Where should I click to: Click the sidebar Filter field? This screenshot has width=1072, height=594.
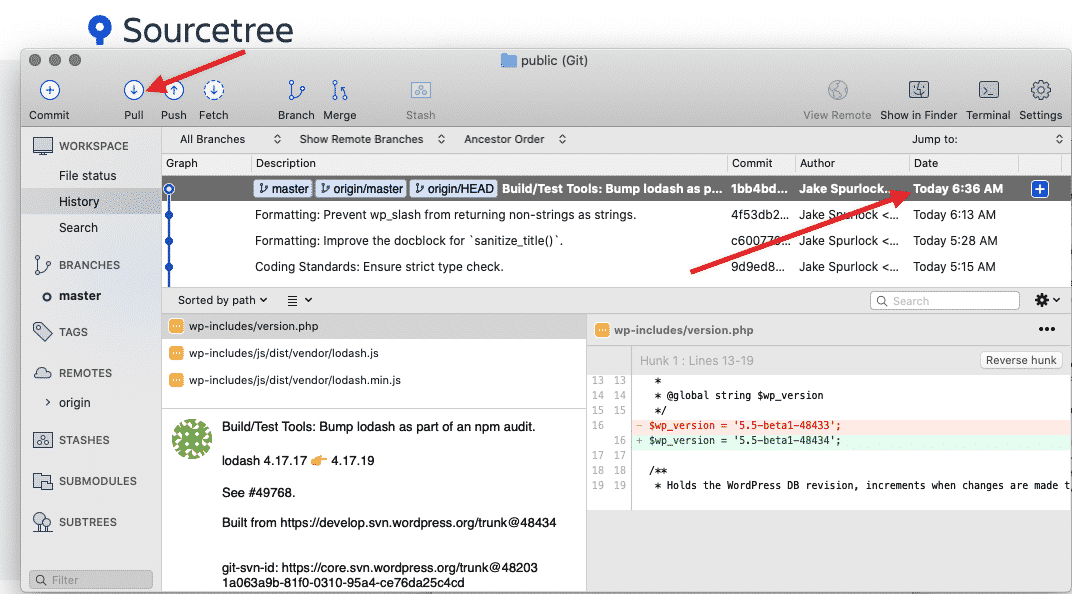tap(91, 580)
